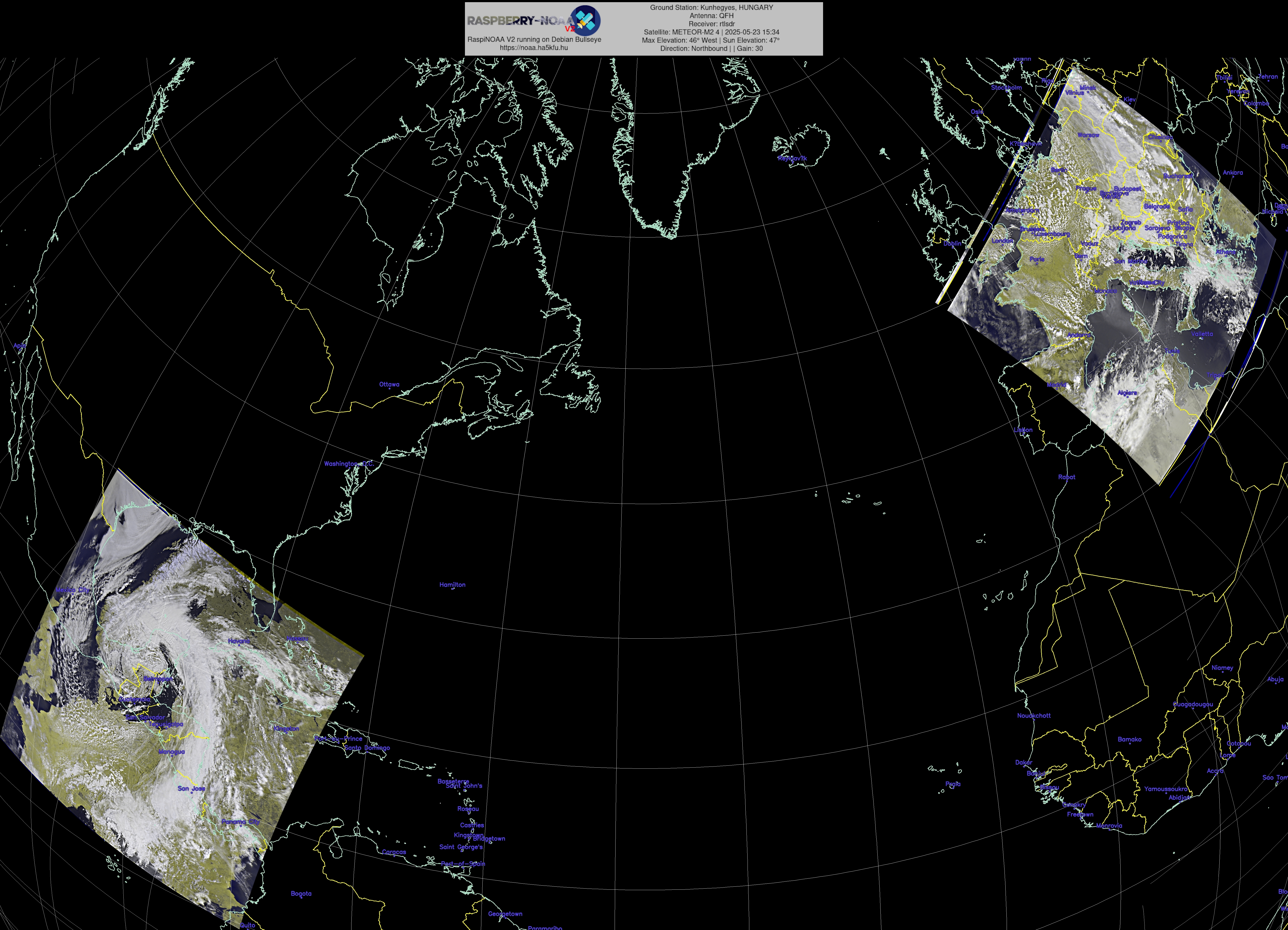Click the Roseau label
1288x930 pixels.
pyautogui.click(x=468, y=809)
